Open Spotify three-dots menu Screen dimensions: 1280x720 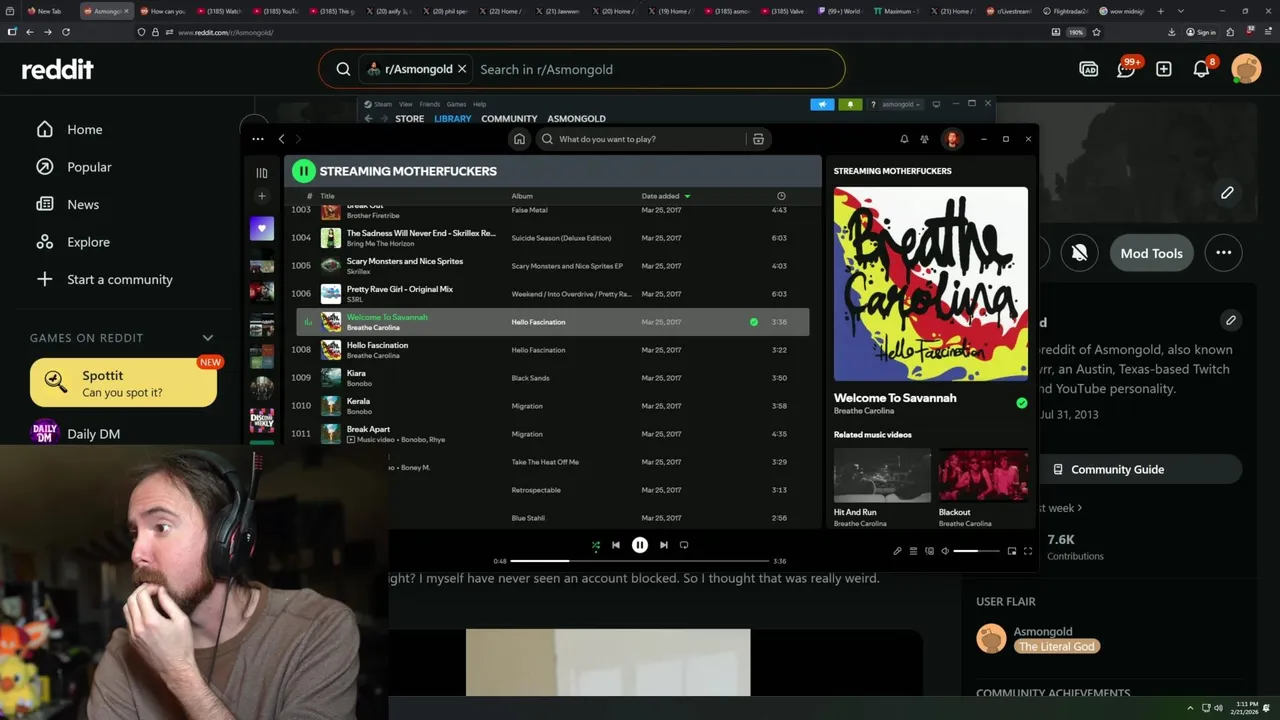258,139
